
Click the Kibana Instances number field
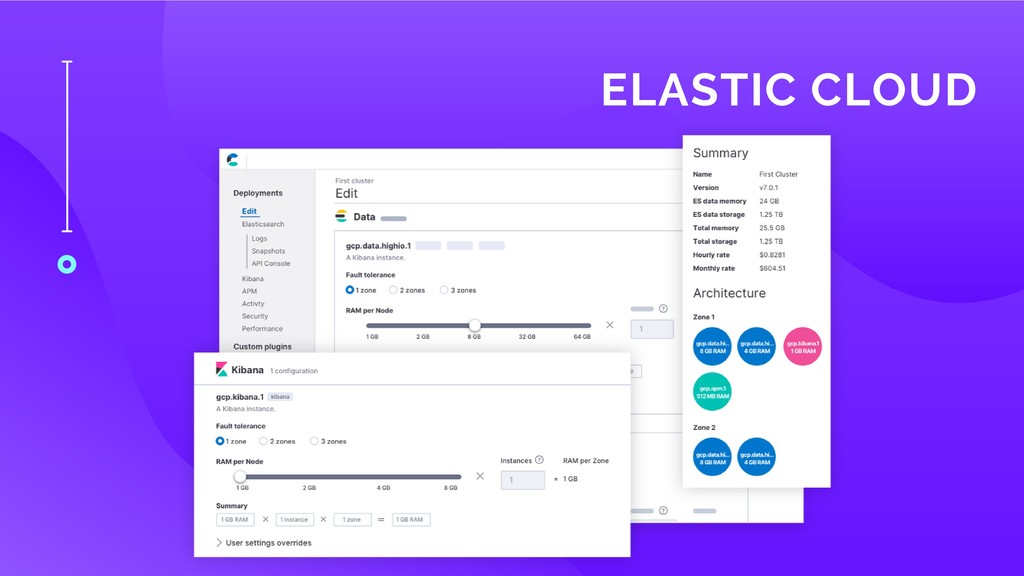[x=522, y=480]
